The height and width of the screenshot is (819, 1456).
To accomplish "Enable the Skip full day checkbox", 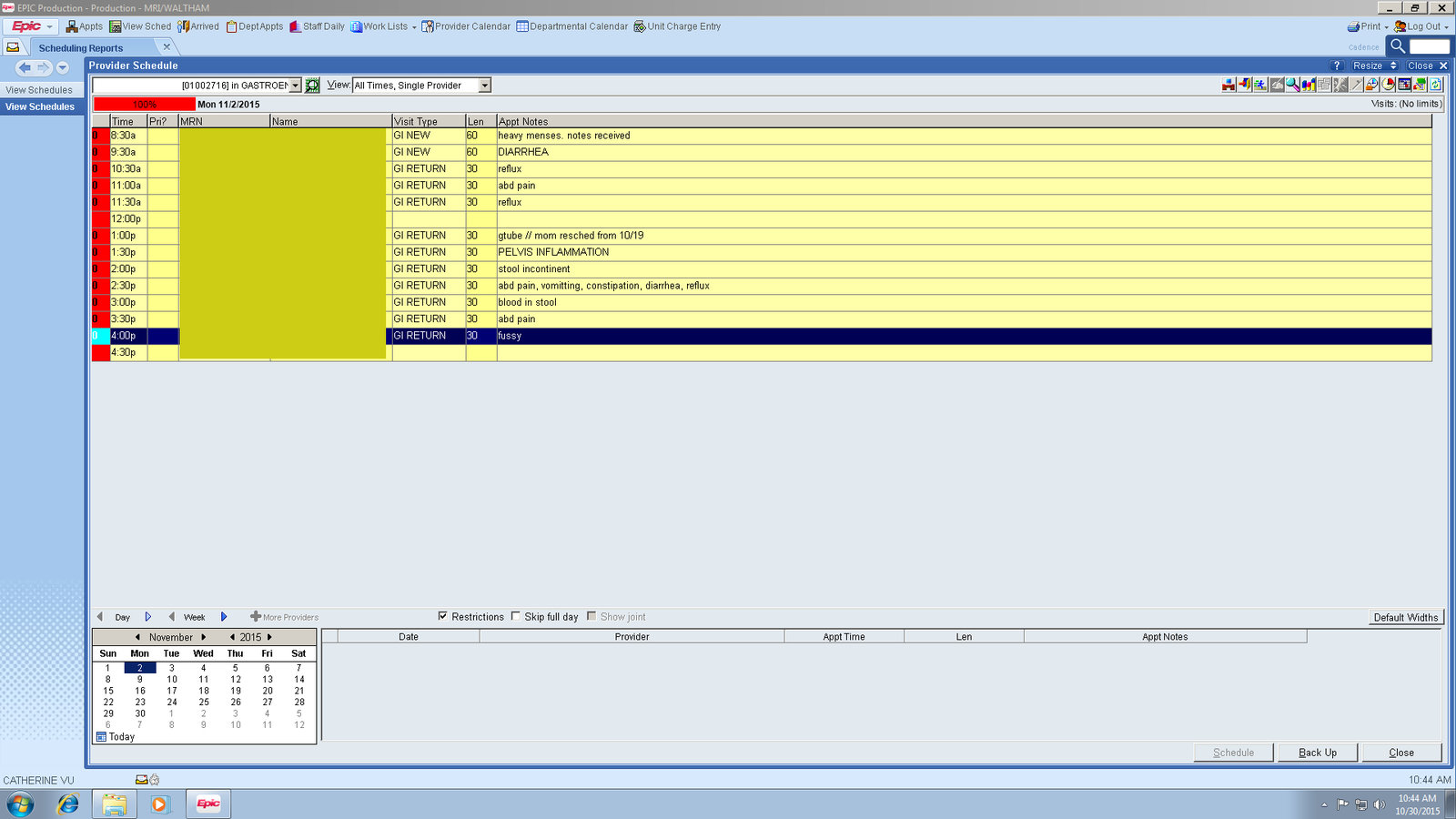I will (516, 616).
